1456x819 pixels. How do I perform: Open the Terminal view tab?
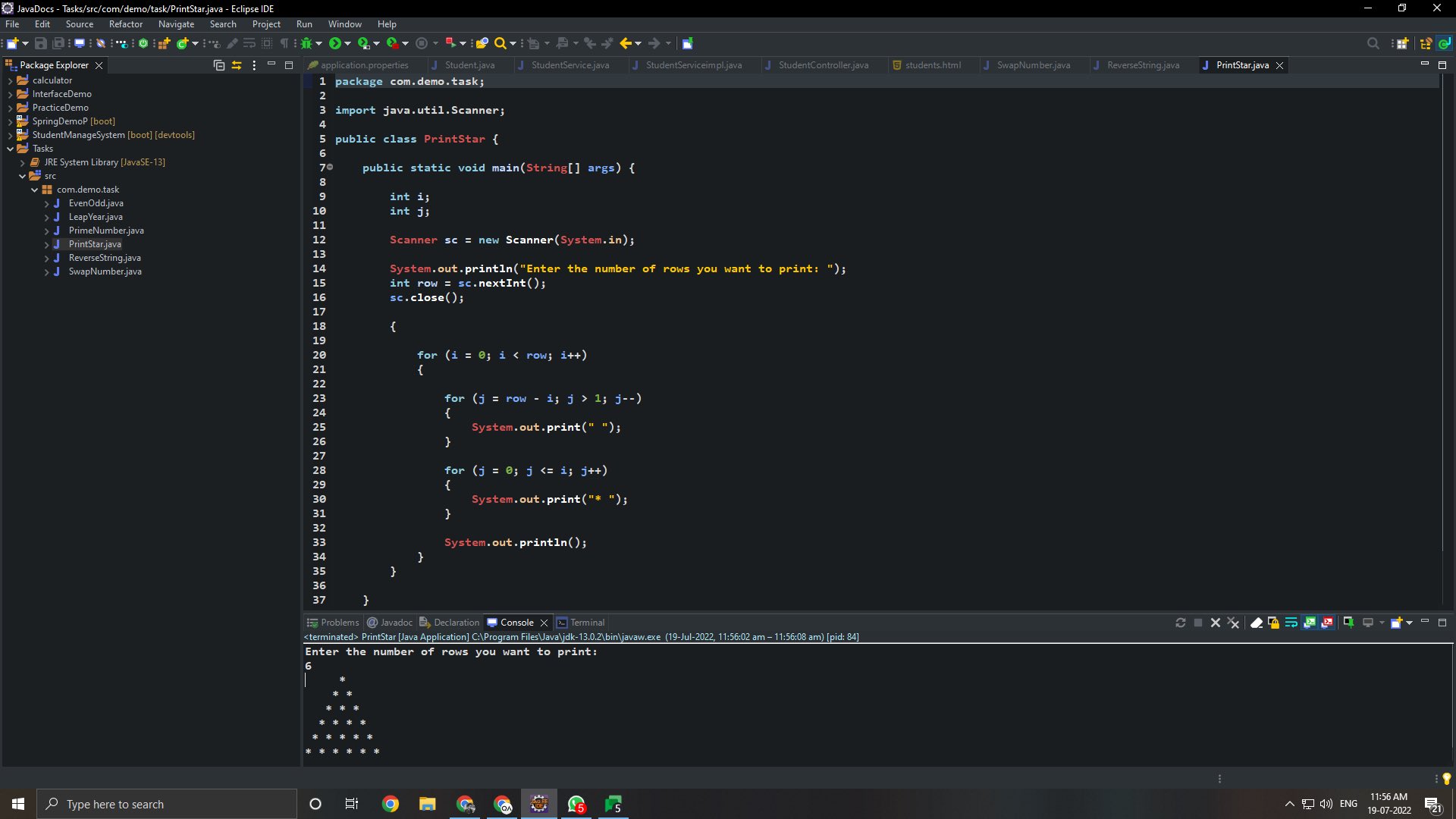tap(585, 622)
